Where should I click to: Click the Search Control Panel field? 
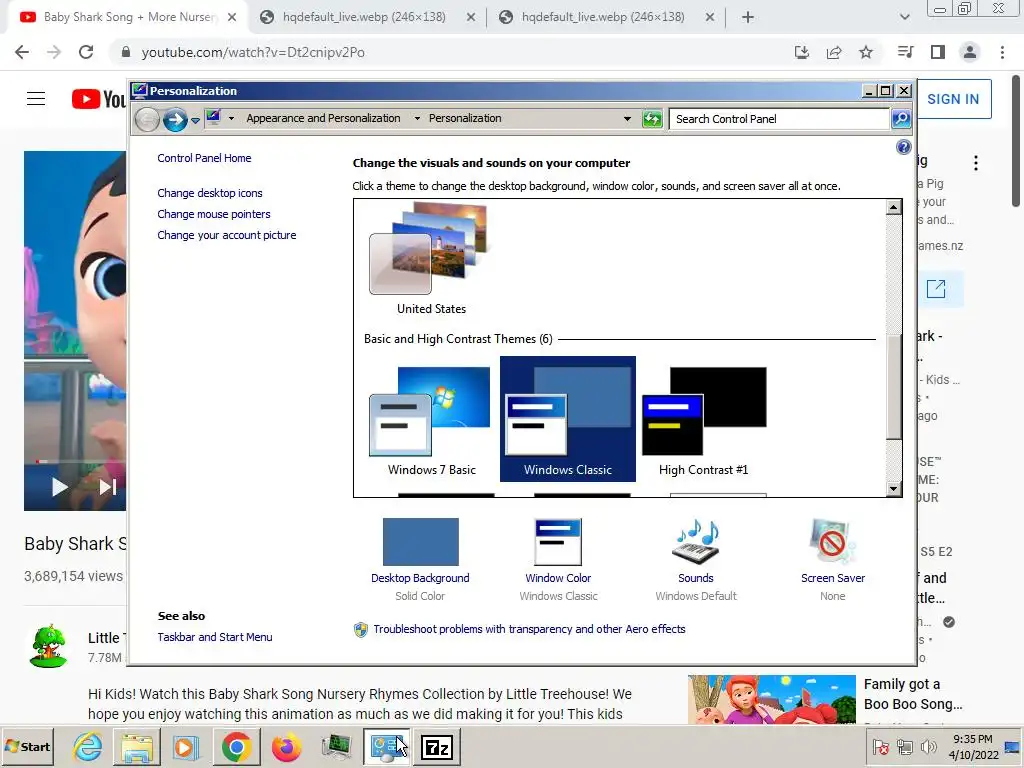(780, 119)
